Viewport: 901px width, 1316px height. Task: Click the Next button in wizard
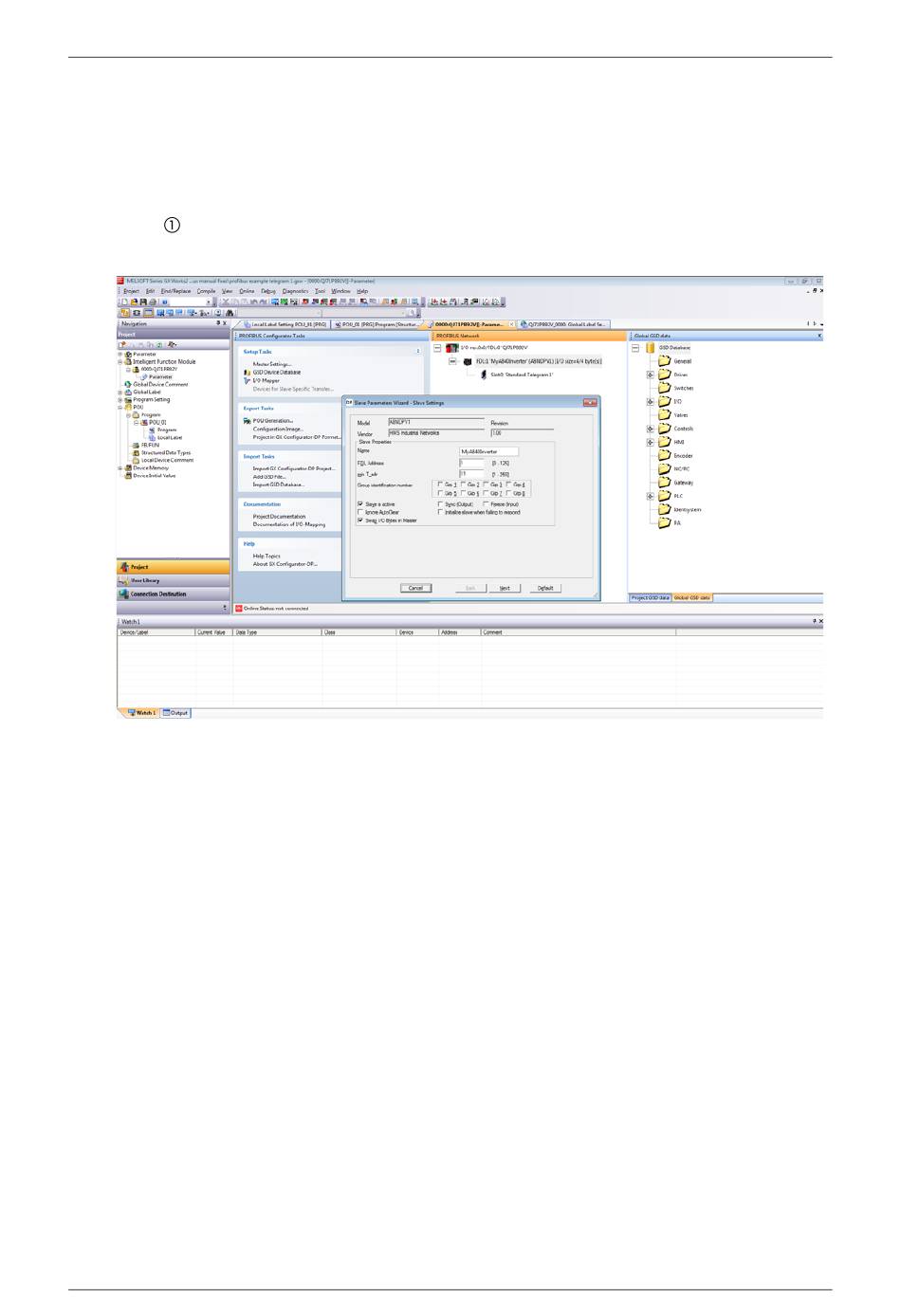point(505,588)
